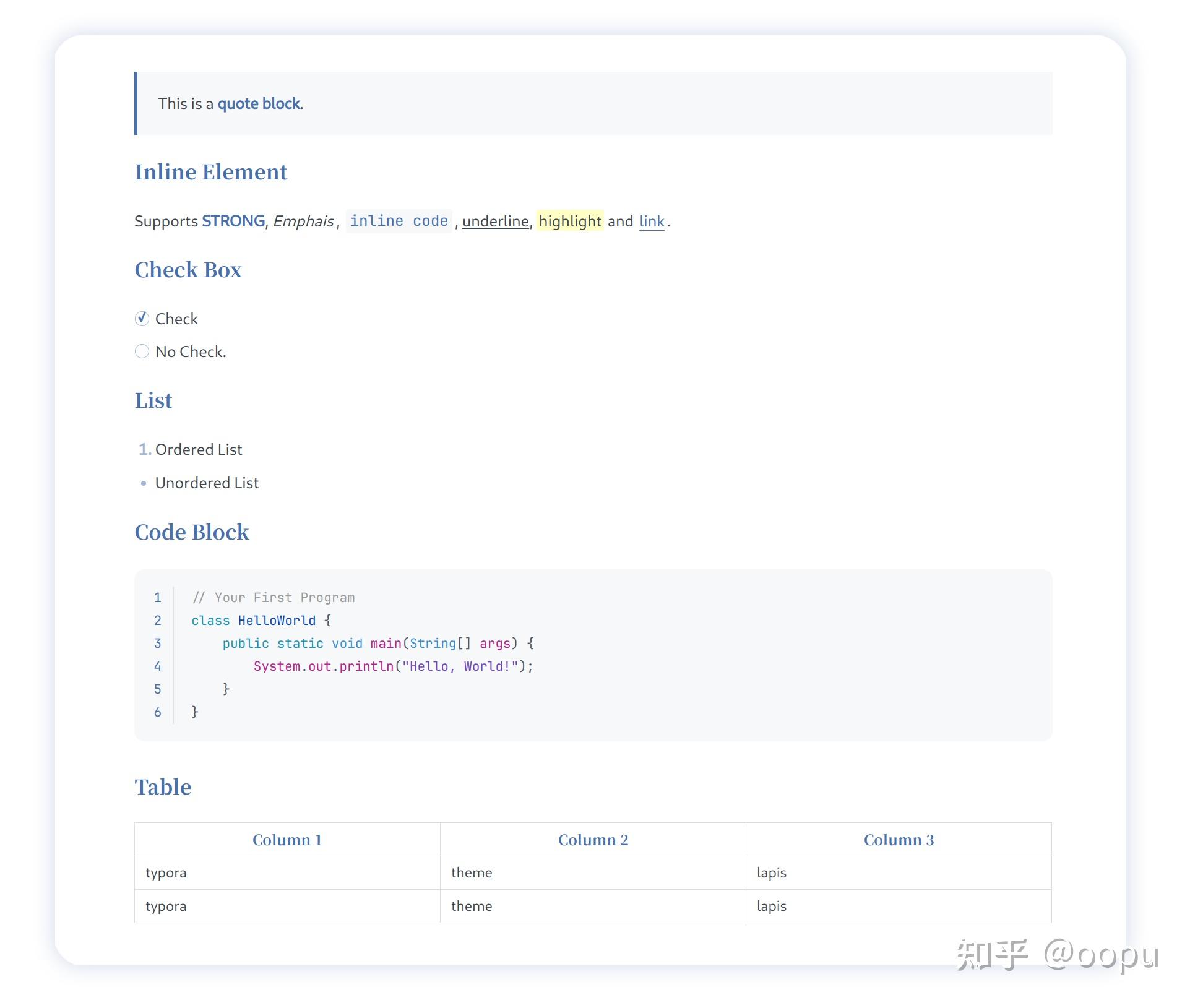Toggle the checked 'Check' checkbox
The height and width of the screenshot is (1008, 1190).
tap(142, 318)
